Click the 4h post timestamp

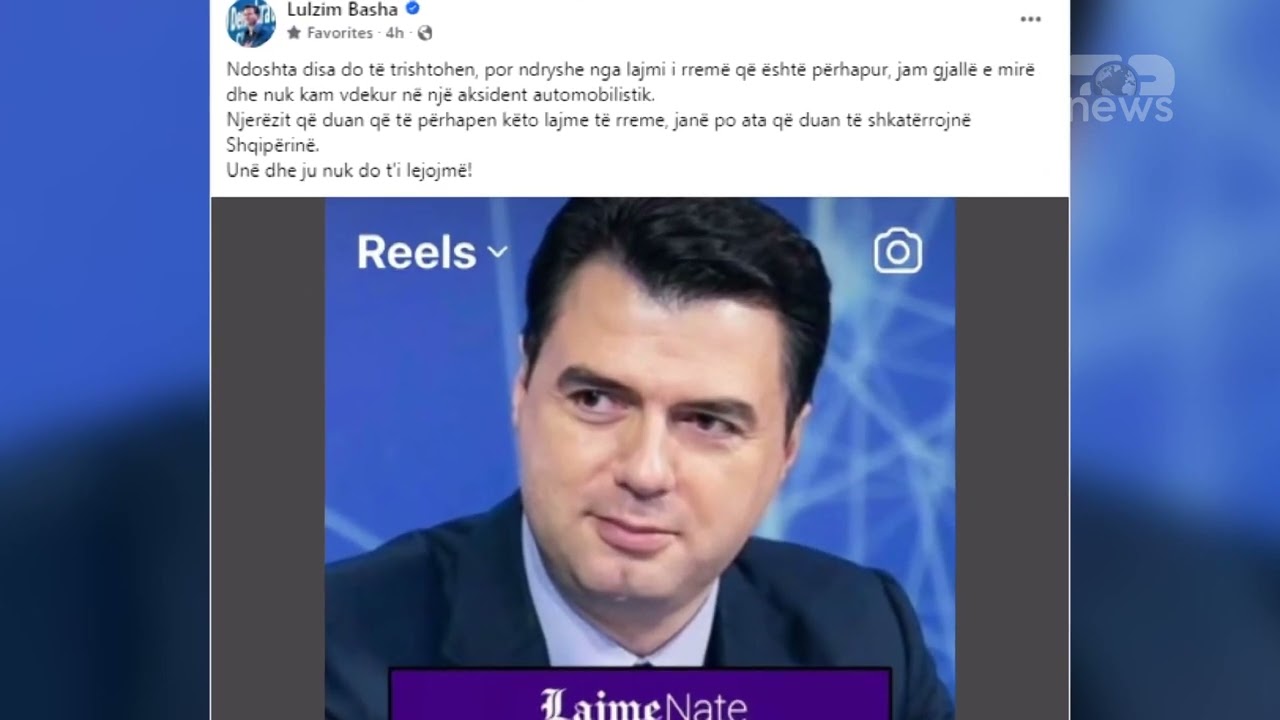click(394, 33)
